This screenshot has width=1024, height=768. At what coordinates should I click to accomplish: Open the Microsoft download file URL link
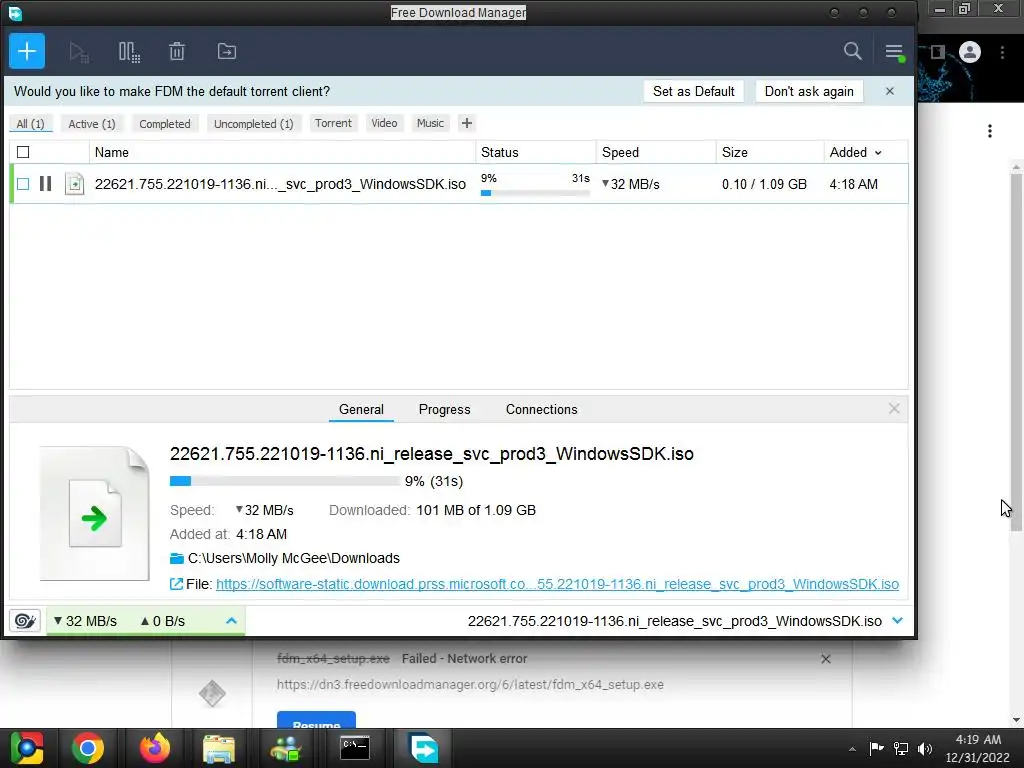pyautogui.click(x=557, y=584)
